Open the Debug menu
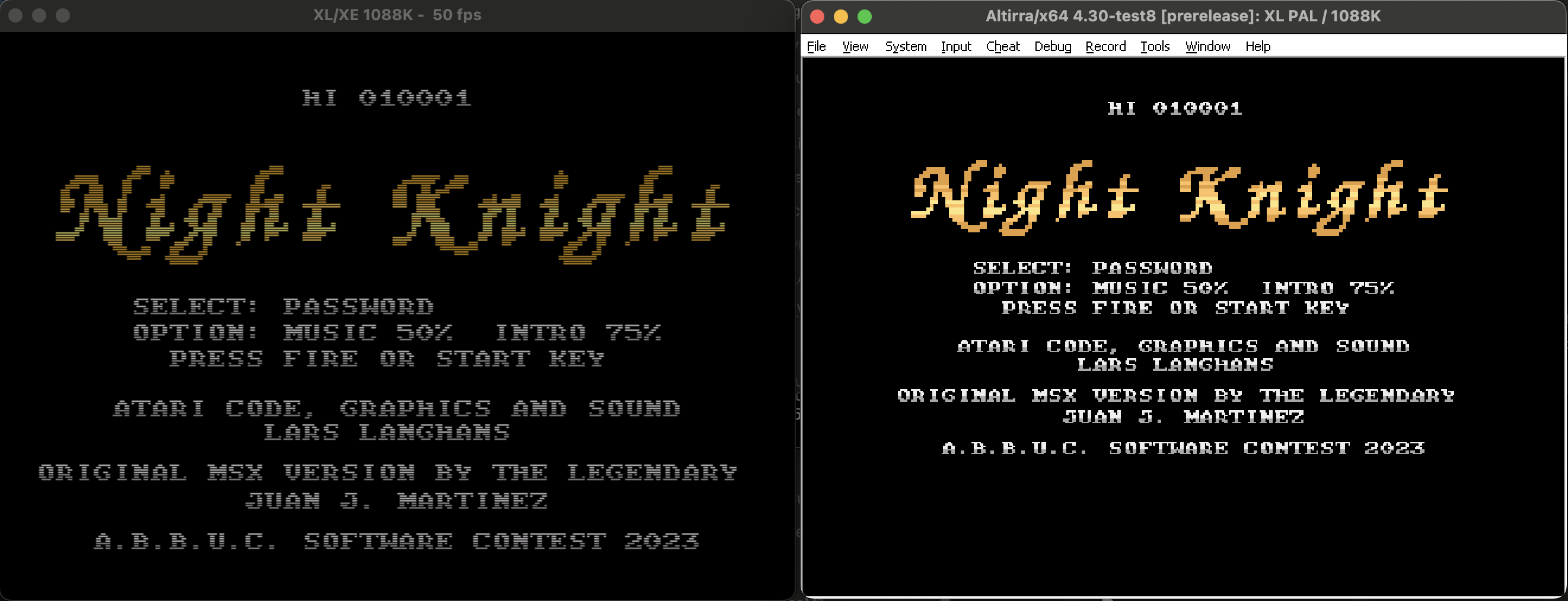Viewport: 1568px width, 601px height. (1053, 46)
